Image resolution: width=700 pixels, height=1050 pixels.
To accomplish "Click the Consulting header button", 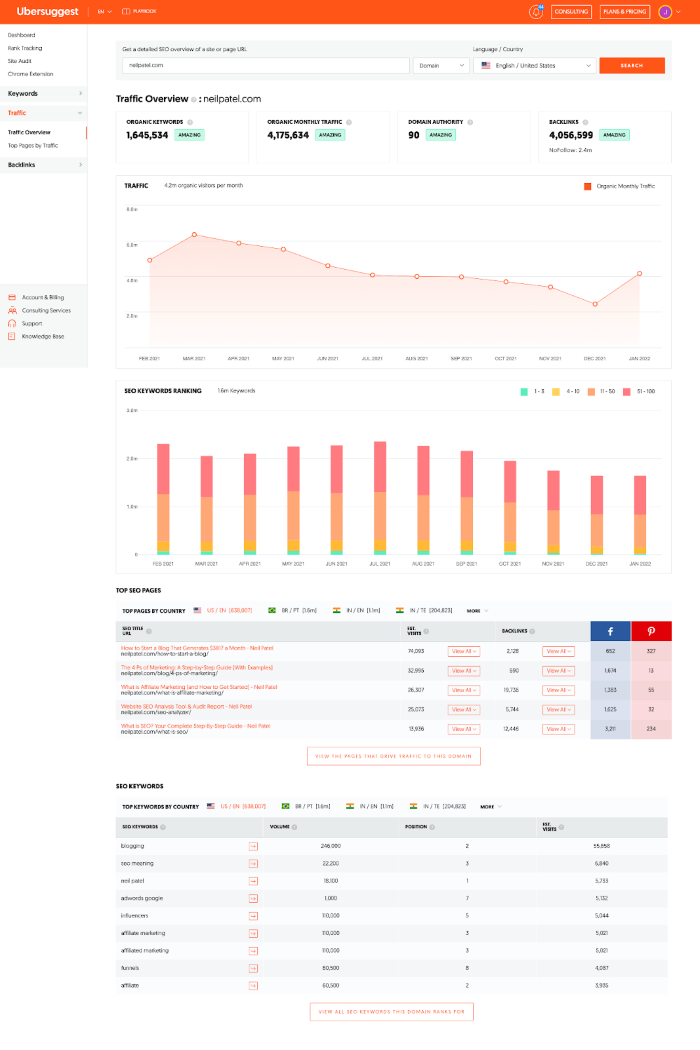I will pyautogui.click(x=571, y=11).
